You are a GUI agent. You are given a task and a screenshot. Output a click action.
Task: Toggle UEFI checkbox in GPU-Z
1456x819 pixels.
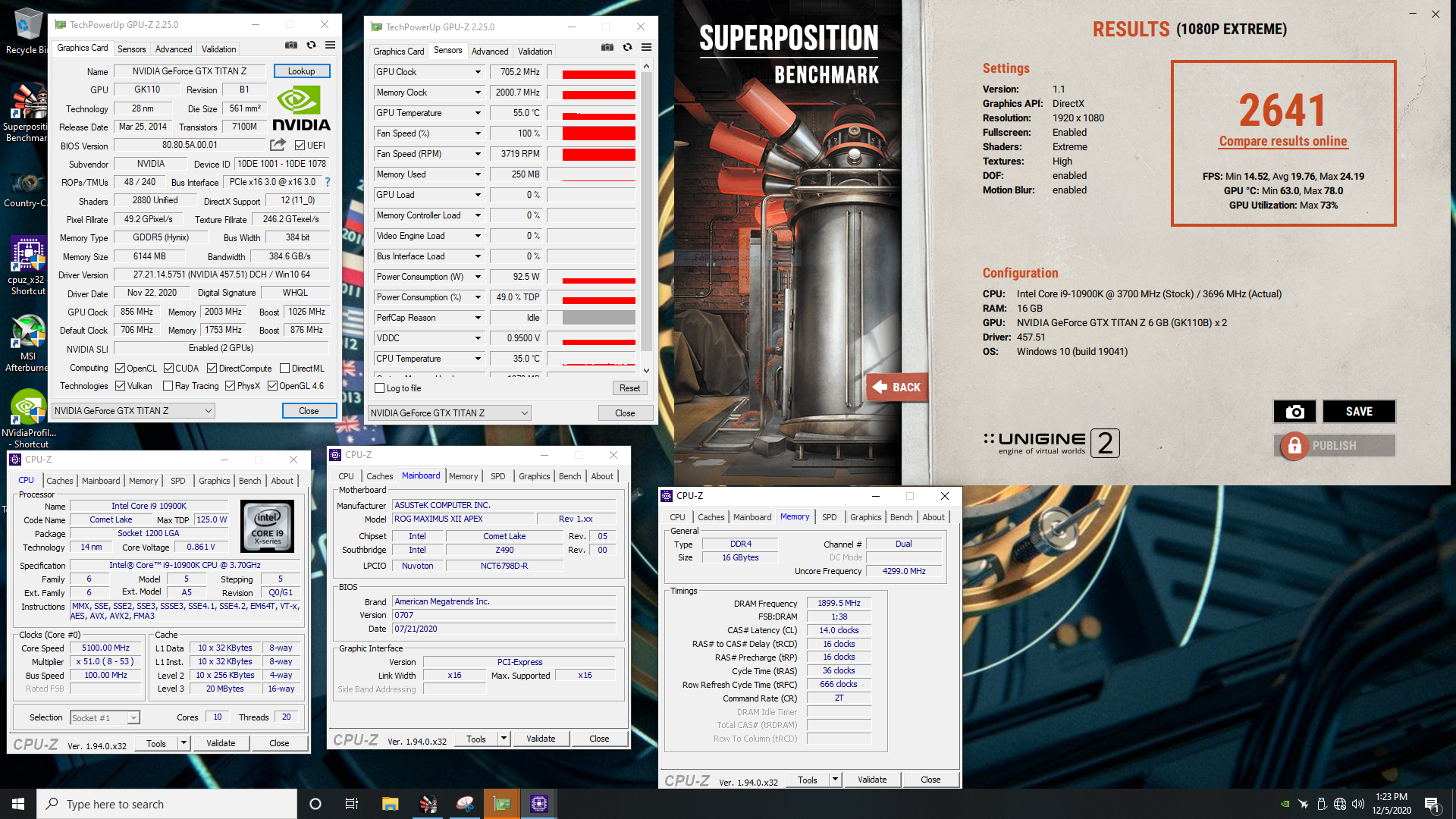300,145
